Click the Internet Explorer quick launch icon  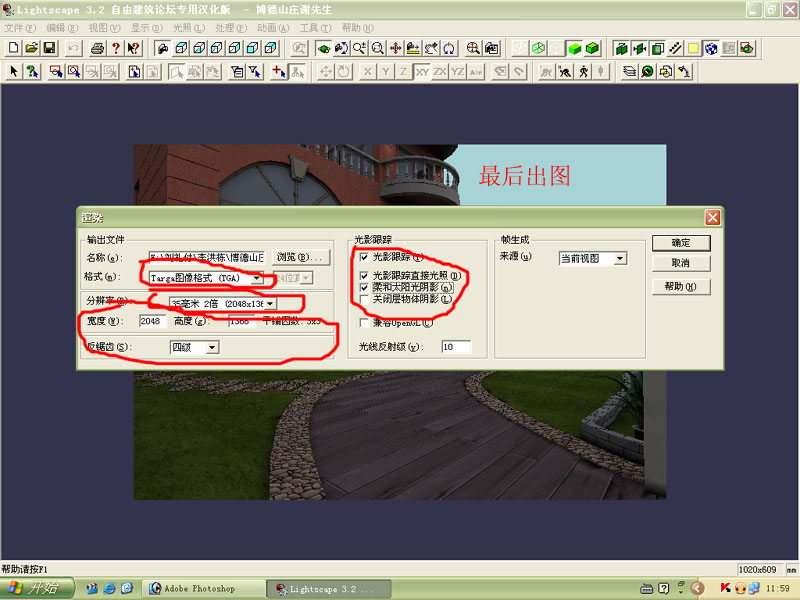[x=109, y=588]
